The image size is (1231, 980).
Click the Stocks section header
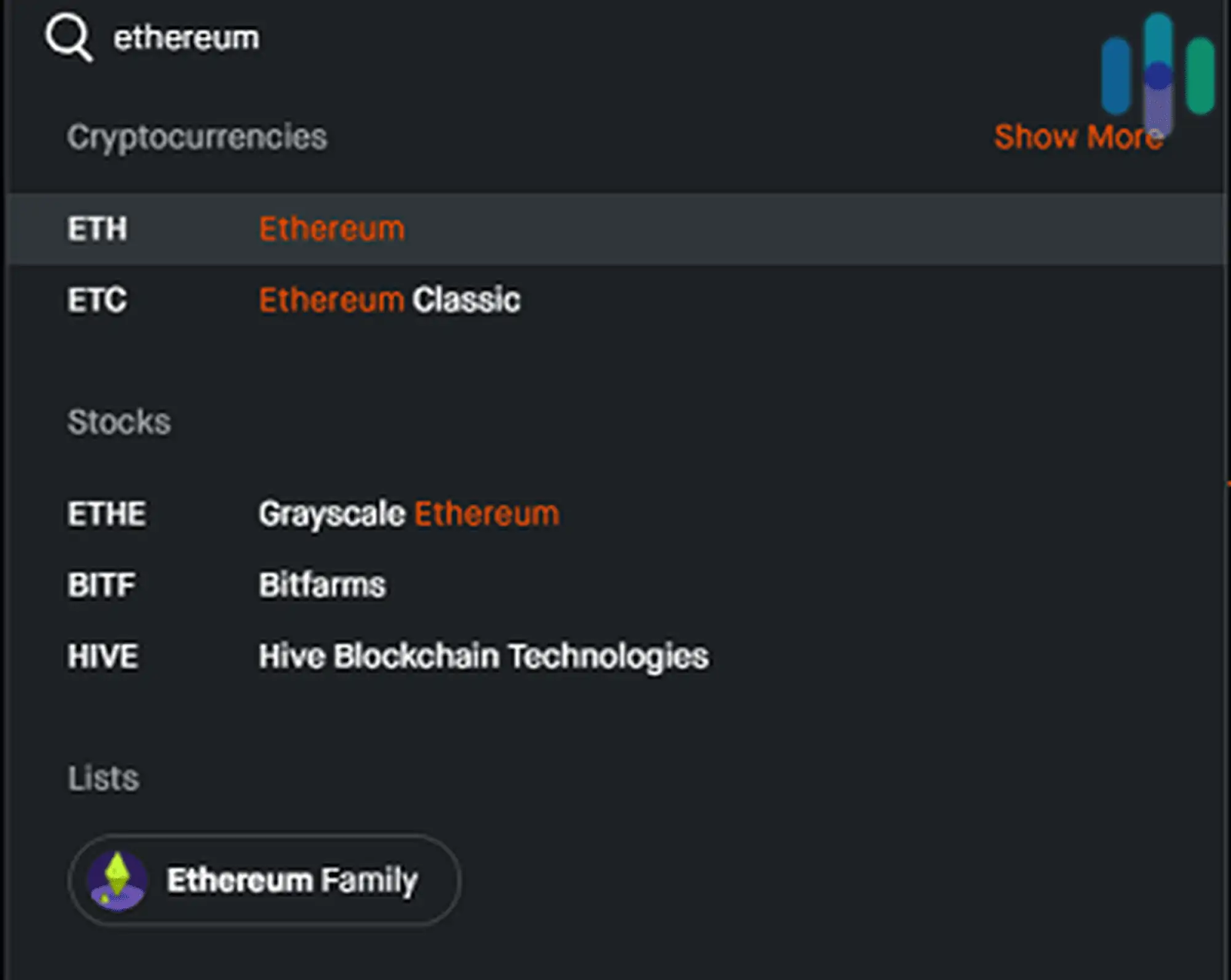119,422
